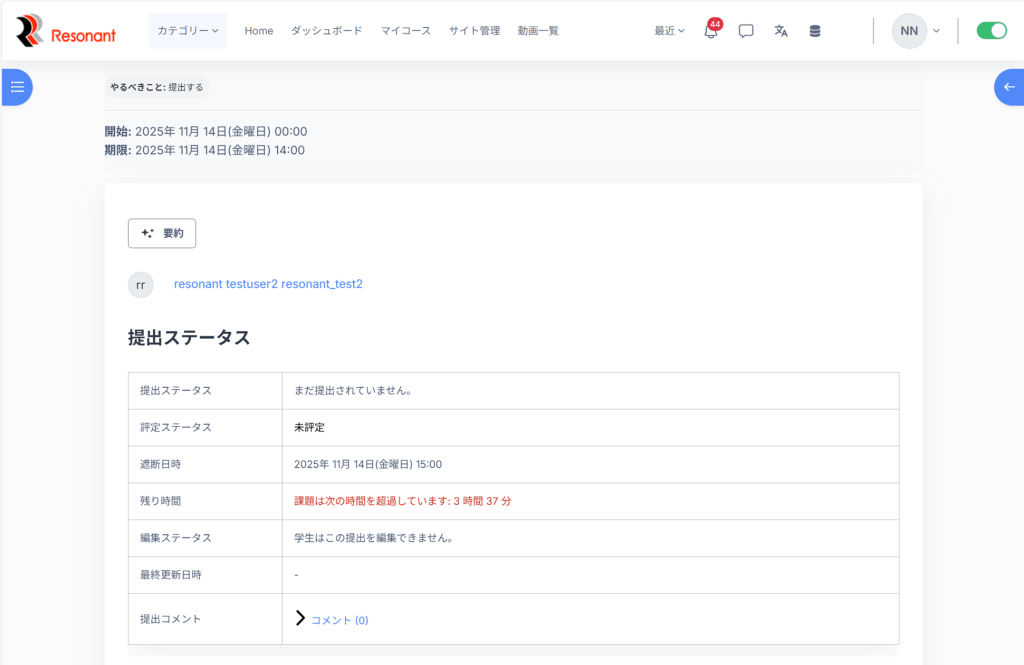
Task: Open マイコース in the navigation
Action: pyautogui.click(x=406, y=31)
